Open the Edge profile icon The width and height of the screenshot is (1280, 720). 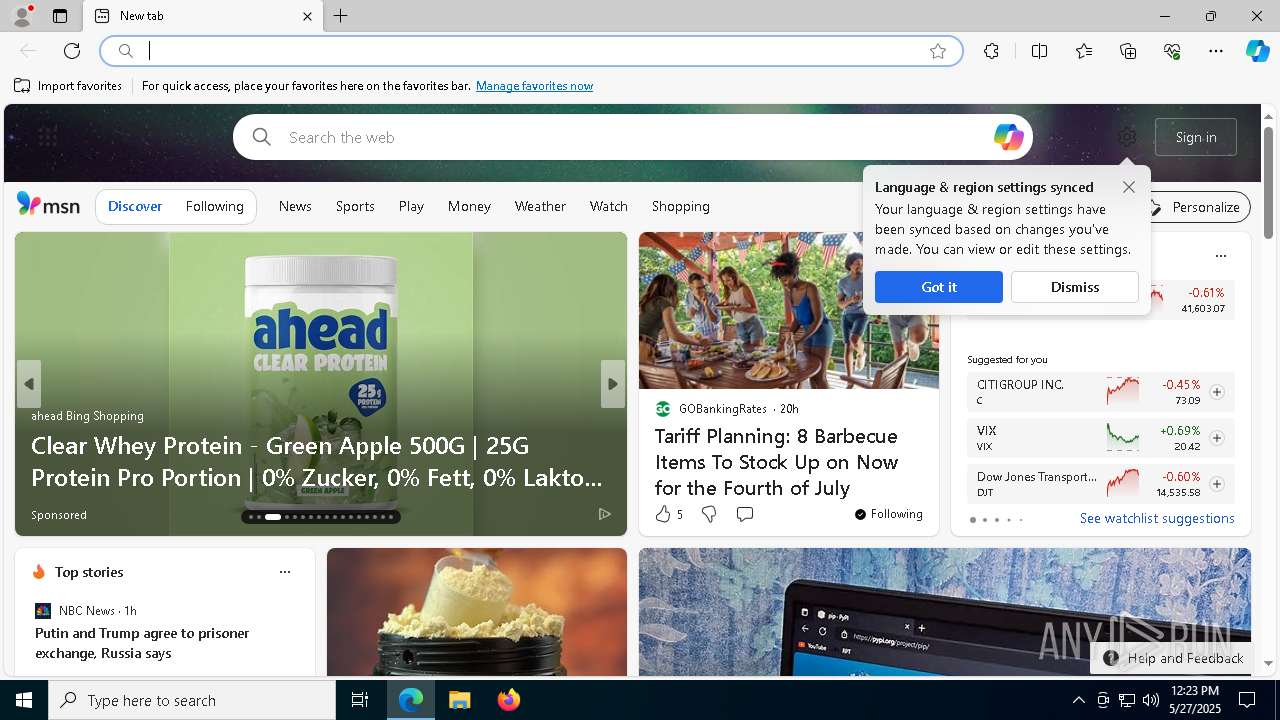click(x=21, y=16)
